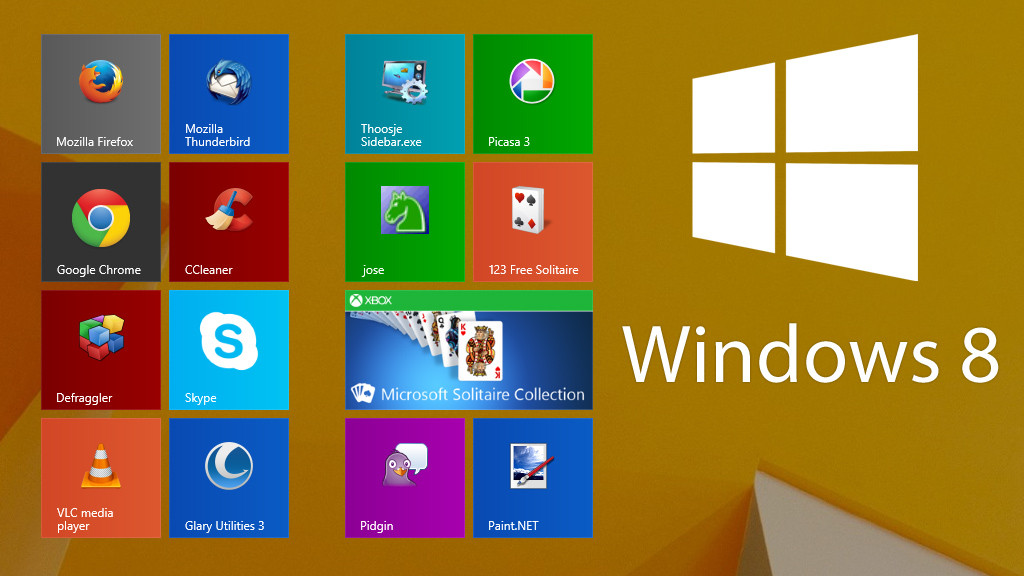1024x576 pixels.
Task: Click the 'Pidgin' label text
Action: pos(377,526)
